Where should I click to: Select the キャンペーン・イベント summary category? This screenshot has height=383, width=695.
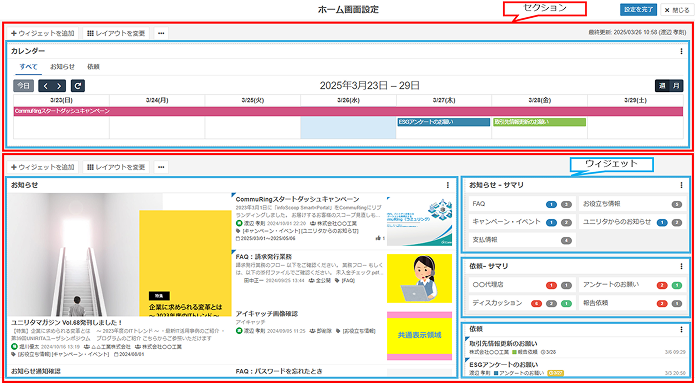tap(522, 222)
